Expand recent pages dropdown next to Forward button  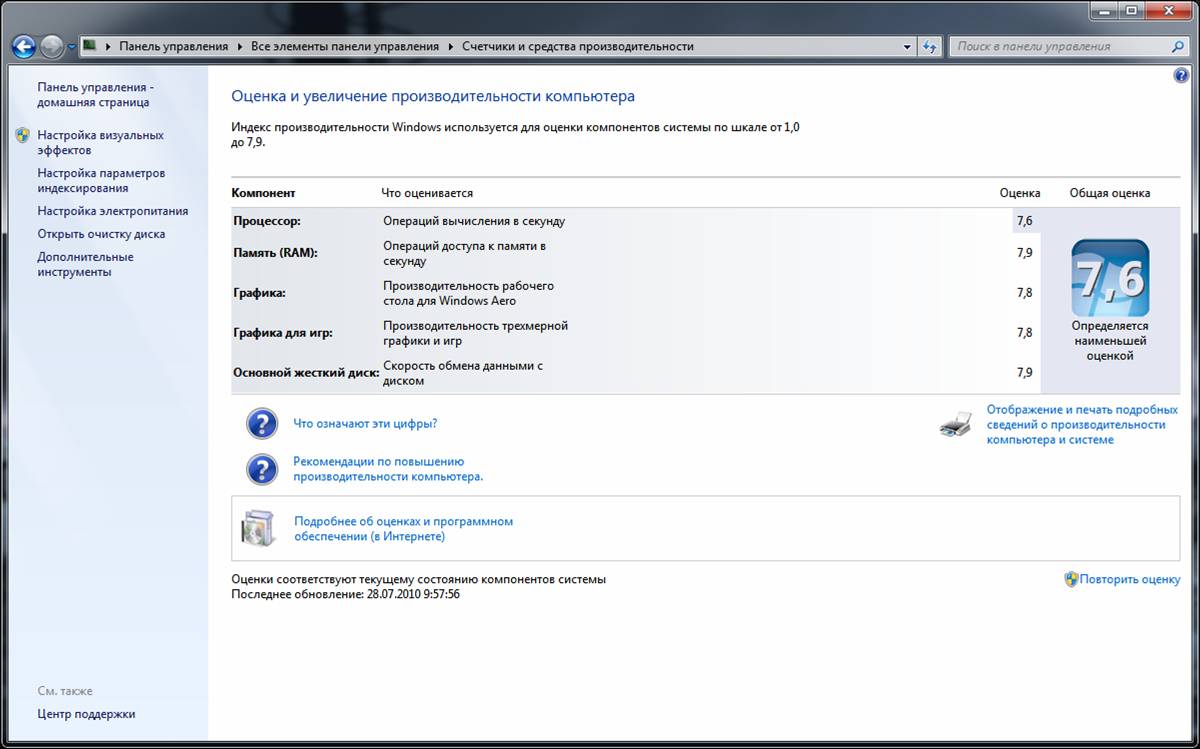(72, 47)
